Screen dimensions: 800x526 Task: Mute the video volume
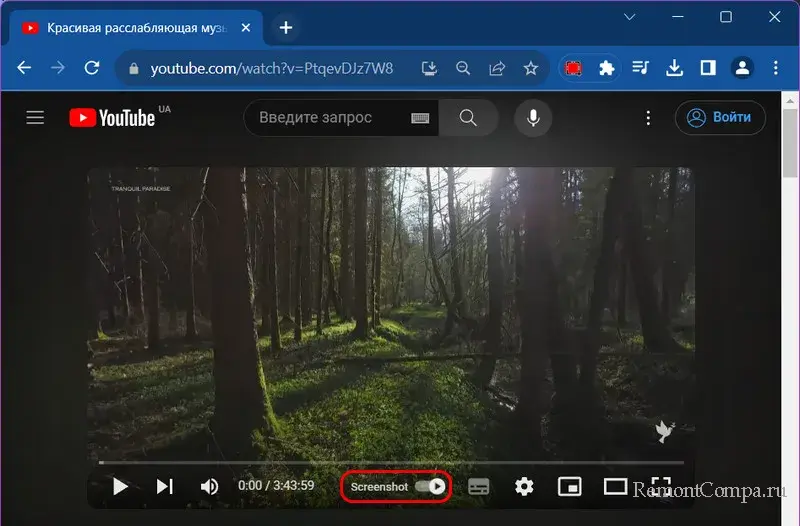[209, 487]
